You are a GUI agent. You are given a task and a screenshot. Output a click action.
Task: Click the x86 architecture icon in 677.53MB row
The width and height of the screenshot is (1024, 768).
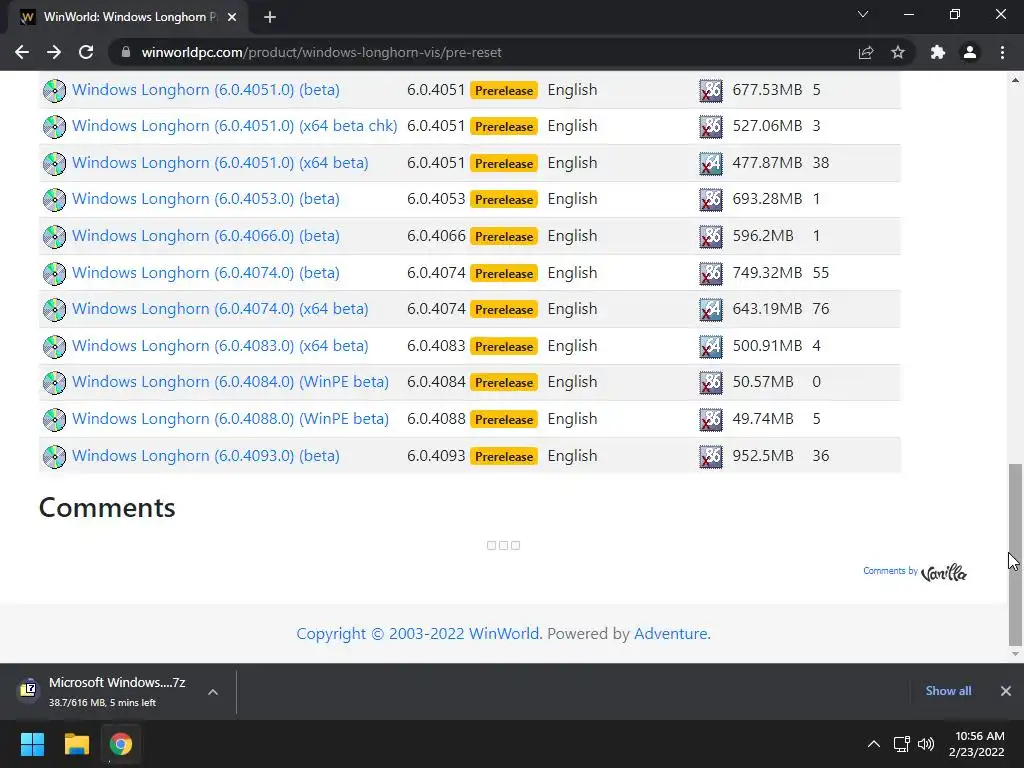tap(711, 90)
